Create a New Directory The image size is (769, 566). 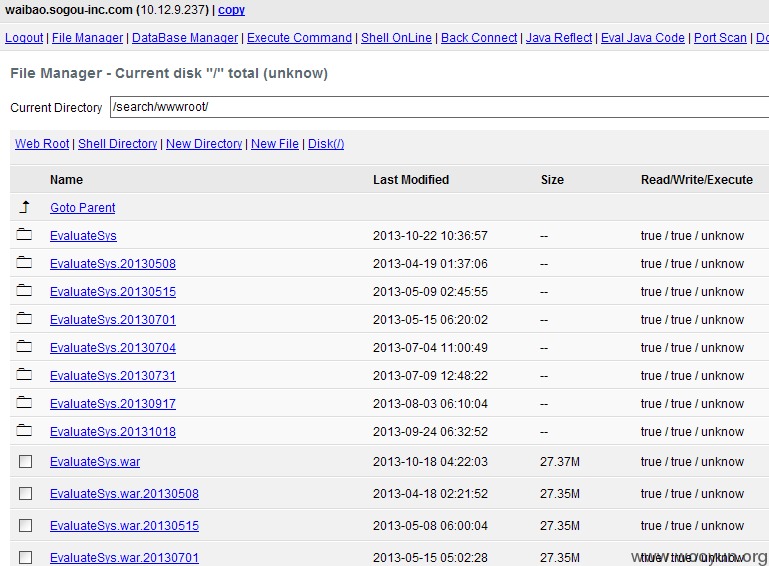(x=204, y=144)
